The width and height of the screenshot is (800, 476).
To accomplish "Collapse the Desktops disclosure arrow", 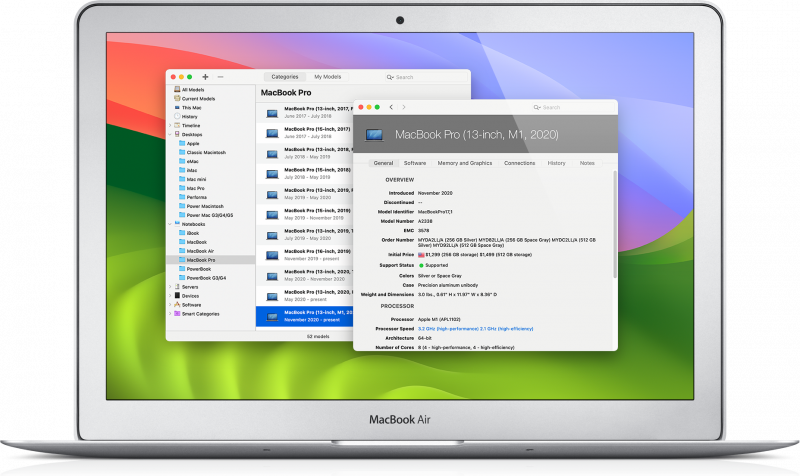I will (x=170, y=135).
